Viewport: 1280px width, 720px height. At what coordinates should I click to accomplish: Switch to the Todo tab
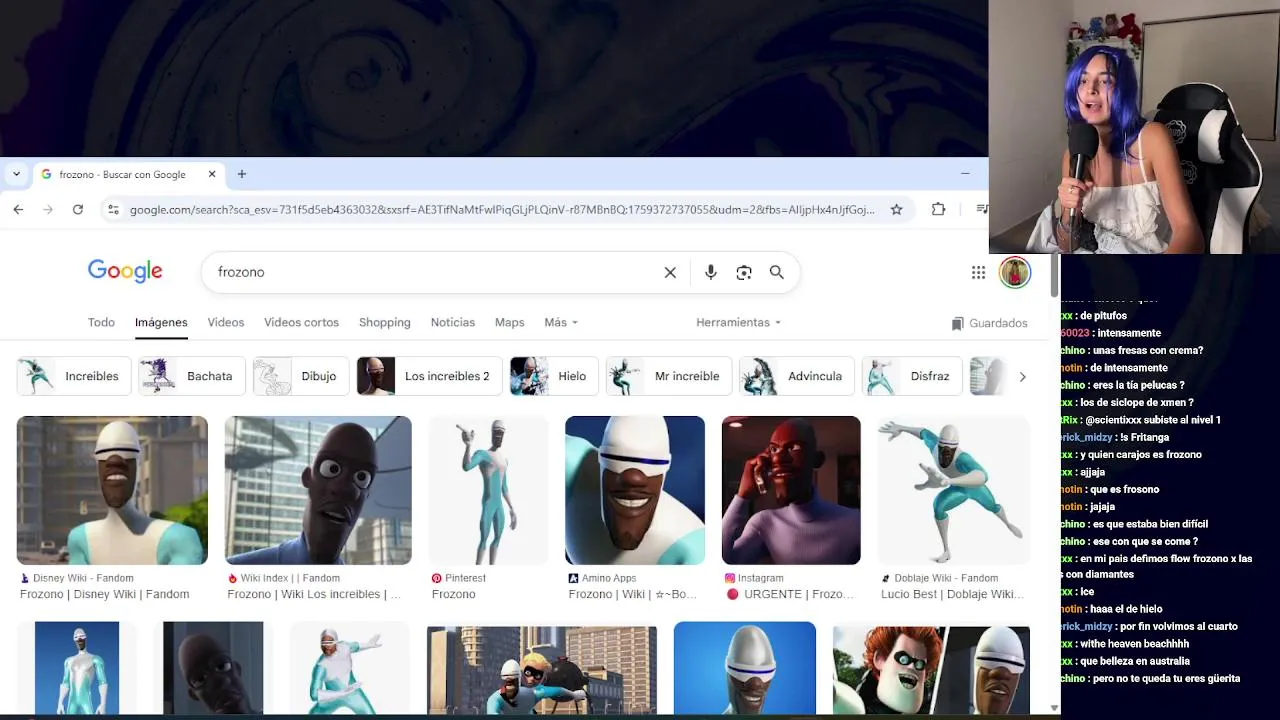[x=101, y=322]
